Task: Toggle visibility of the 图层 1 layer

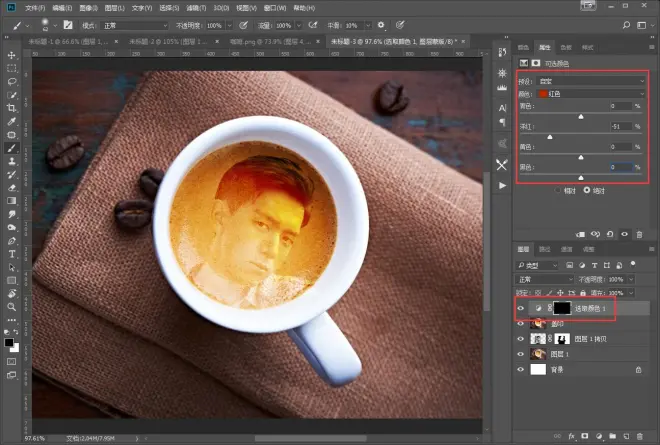Action: click(521, 354)
